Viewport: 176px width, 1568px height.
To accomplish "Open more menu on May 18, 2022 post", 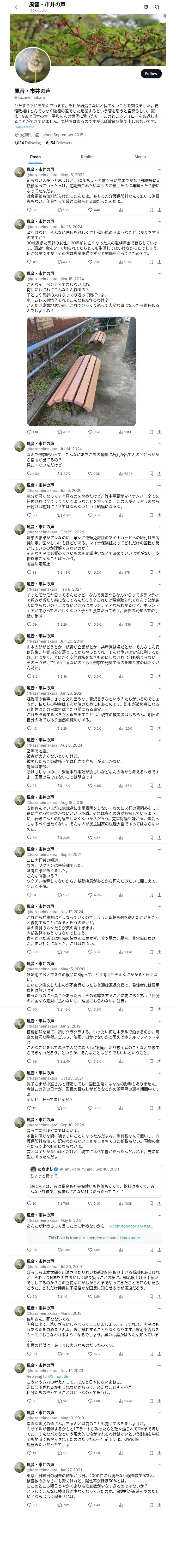I will (159, 170).
